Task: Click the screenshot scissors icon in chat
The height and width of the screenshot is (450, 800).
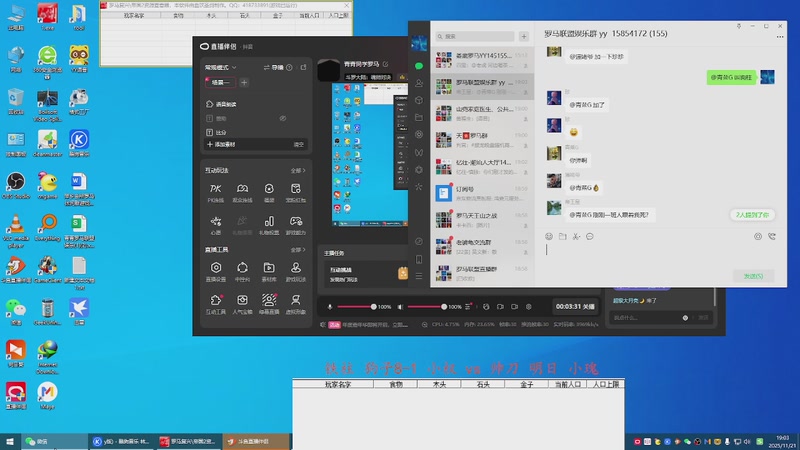Action: coord(576,236)
